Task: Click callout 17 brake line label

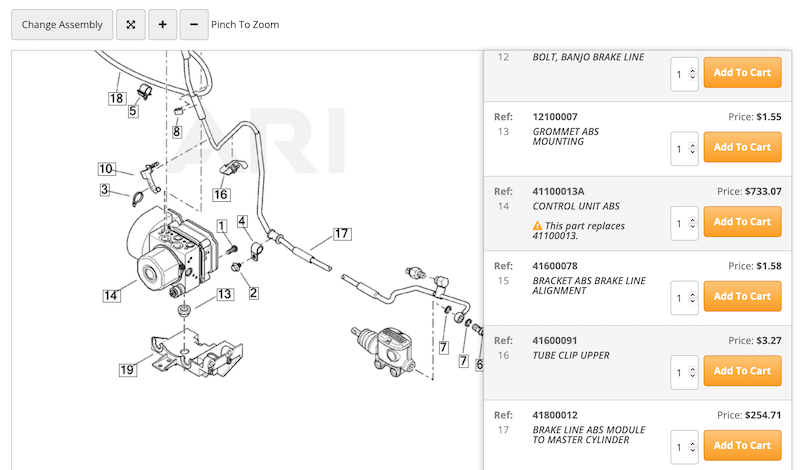Action: point(341,234)
